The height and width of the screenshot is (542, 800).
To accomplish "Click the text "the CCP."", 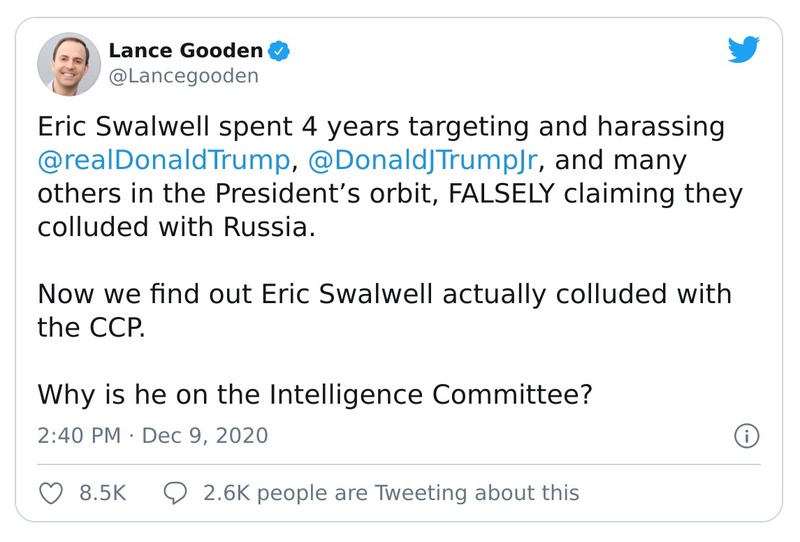I will [91, 327].
